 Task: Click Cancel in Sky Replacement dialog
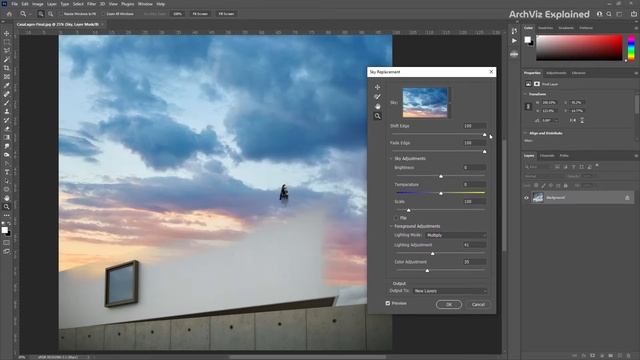pyautogui.click(x=478, y=304)
